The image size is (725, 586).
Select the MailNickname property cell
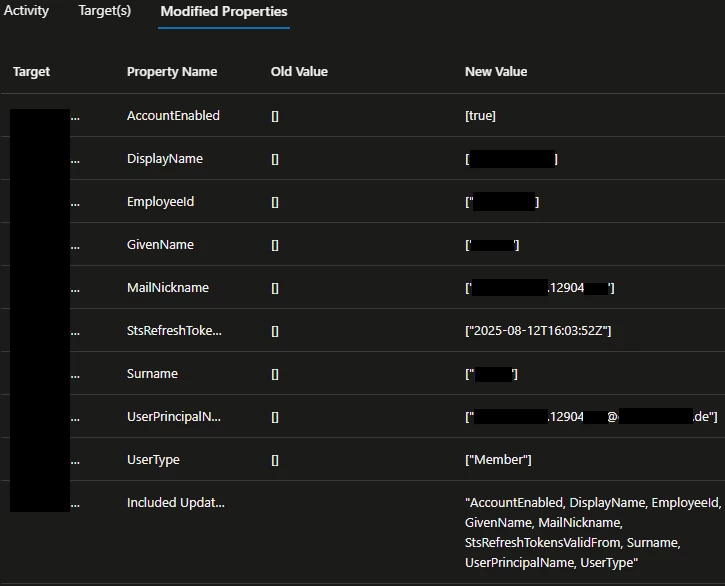pos(168,288)
